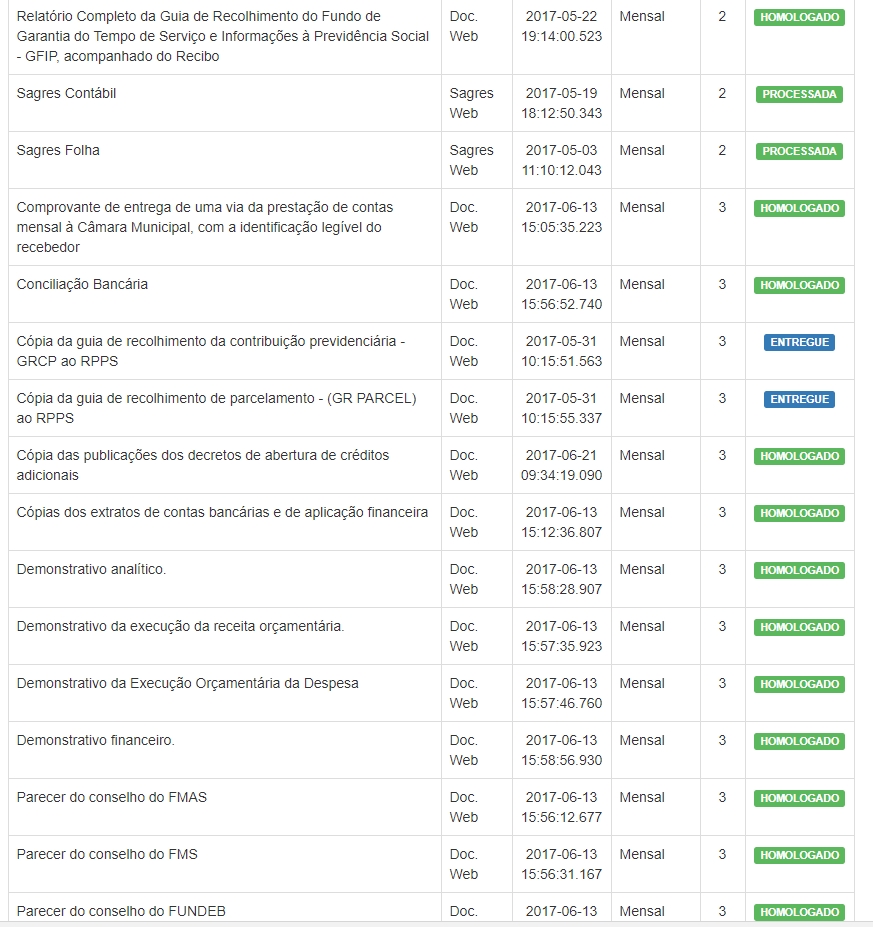Click the PROCESSADA badge for Sagres Folha

tap(799, 151)
